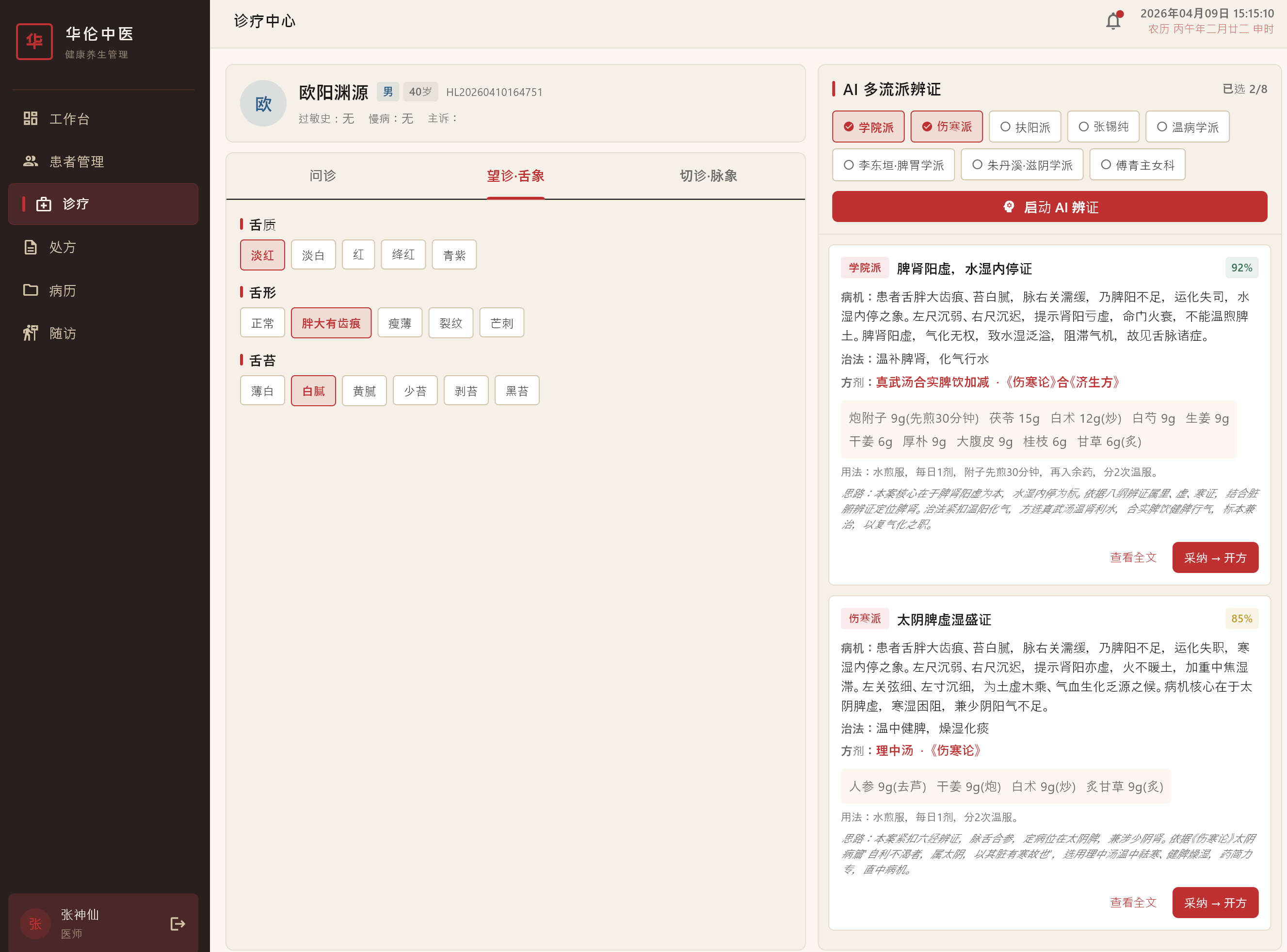Click the notification bell icon

coord(1113,21)
